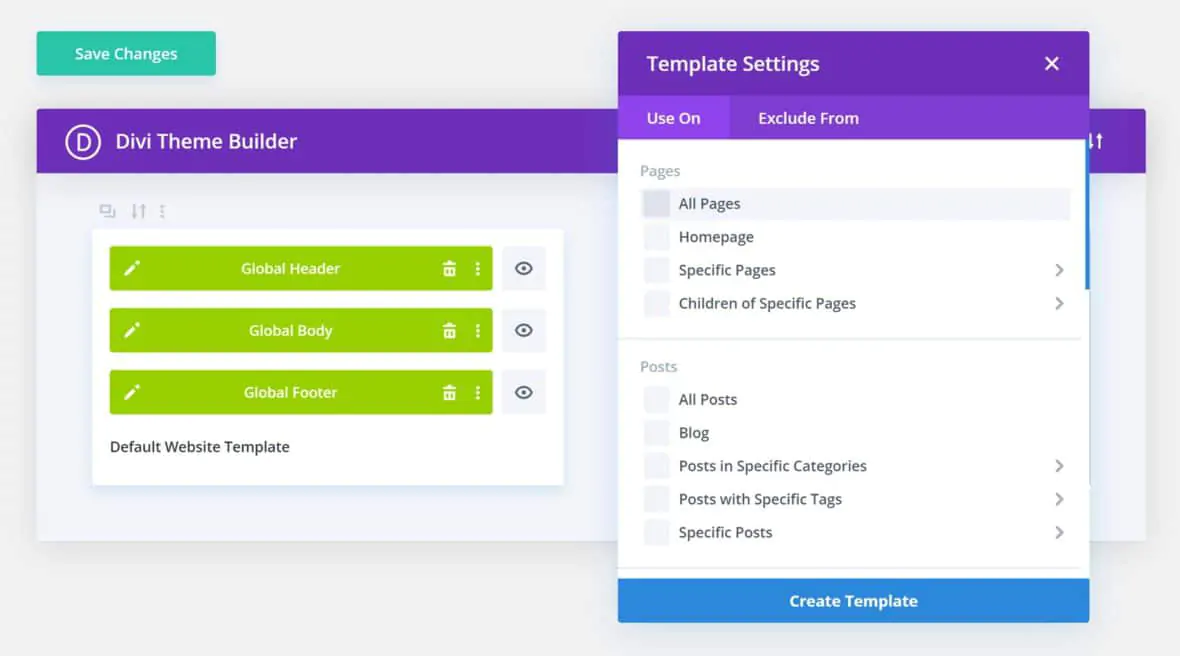Click the sort arrows icon above template card
Image resolution: width=1180 pixels, height=656 pixels.
point(139,211)
